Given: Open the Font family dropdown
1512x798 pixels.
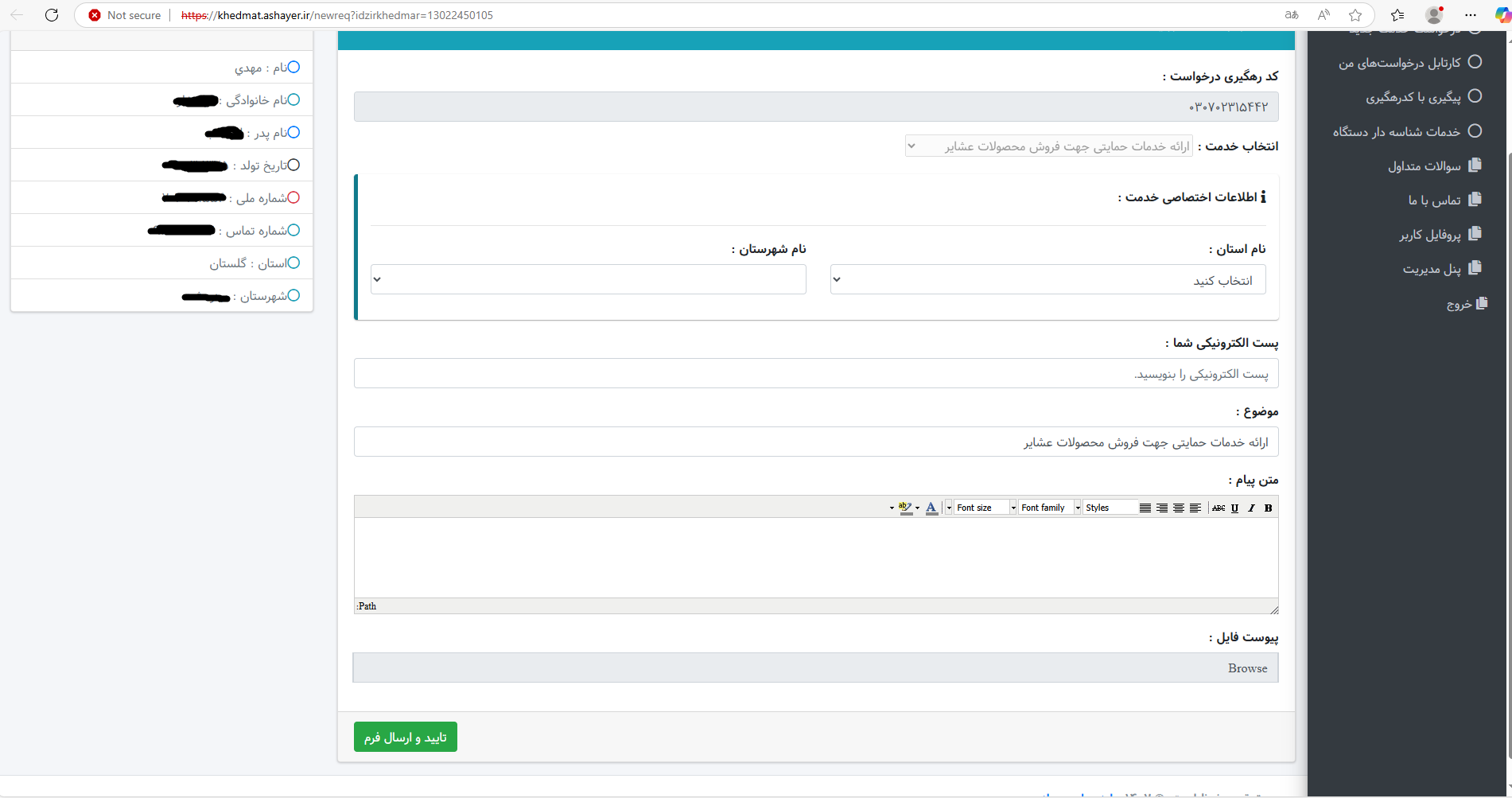Looking at the screenshot, I should point(1050,508).
